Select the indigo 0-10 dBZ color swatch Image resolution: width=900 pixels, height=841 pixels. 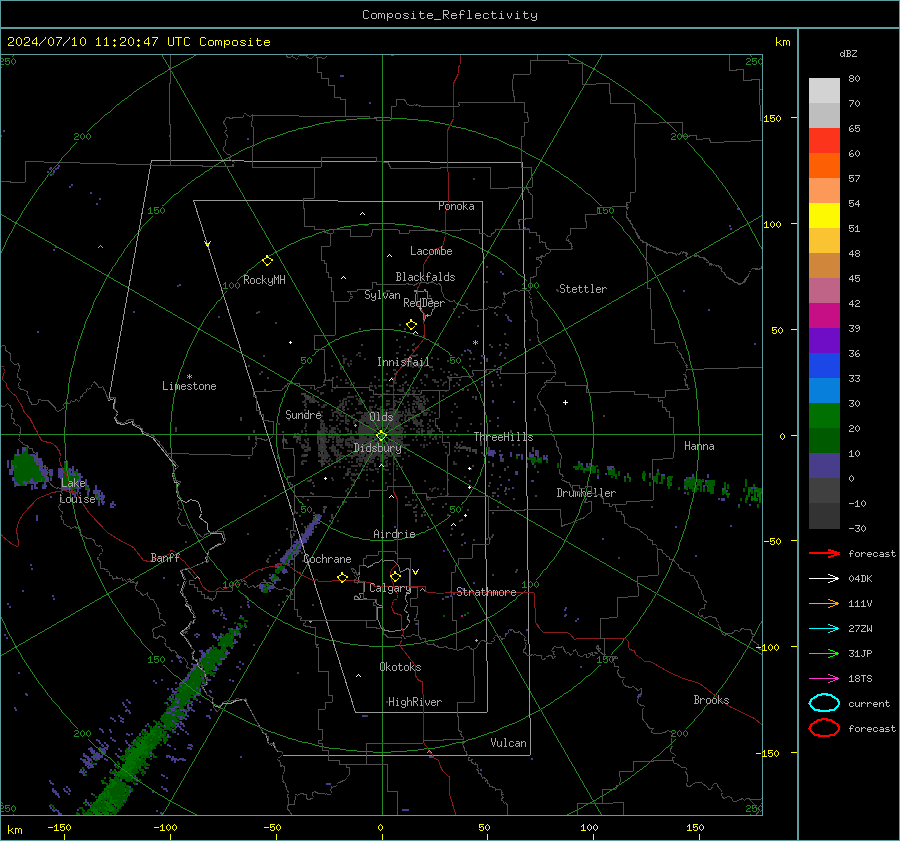coord(824,466)
